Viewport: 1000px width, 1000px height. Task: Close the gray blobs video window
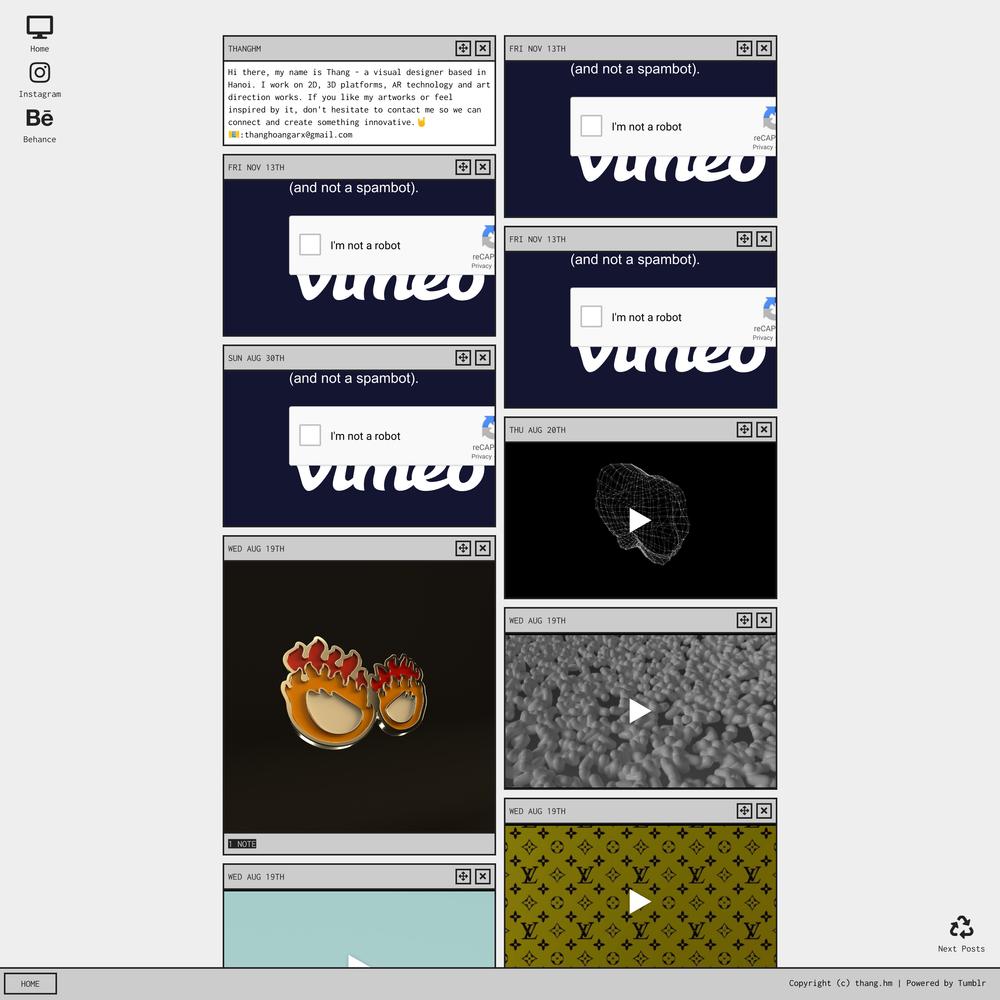pos(764,621)
